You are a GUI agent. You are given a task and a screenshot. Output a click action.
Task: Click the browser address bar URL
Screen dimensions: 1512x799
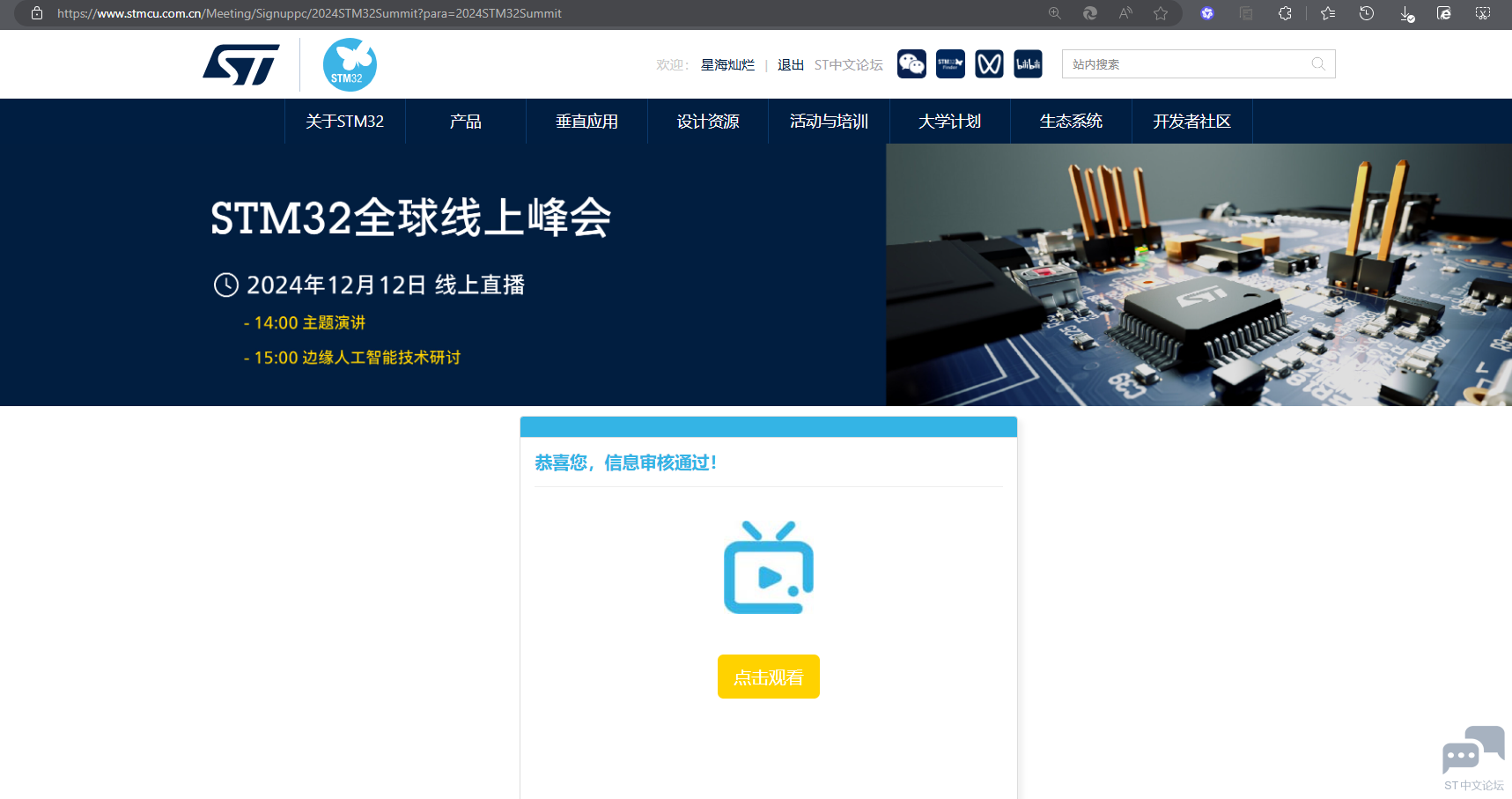(x=309, y=13)
